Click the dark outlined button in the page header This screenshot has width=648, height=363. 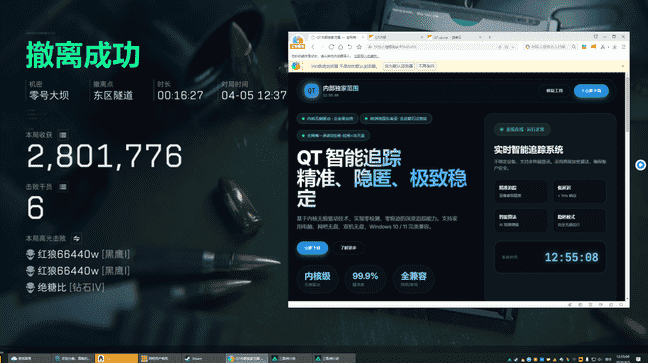555,91
